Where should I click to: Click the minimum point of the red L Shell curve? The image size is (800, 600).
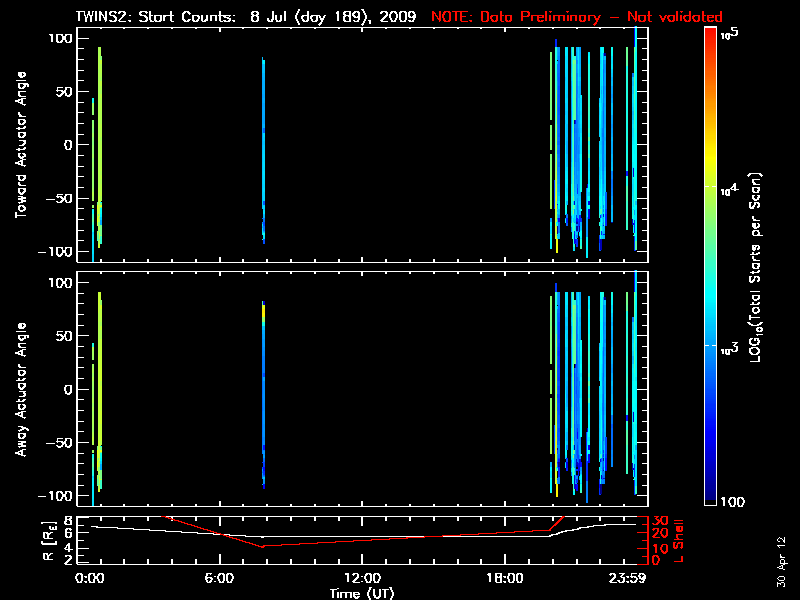click(263, 546)
